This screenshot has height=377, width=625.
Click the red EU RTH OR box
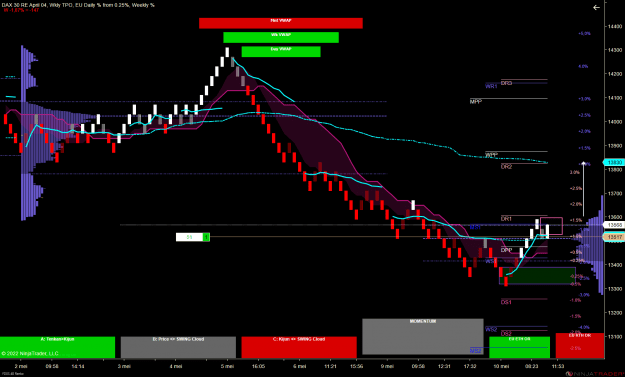[x=580, y=346]
